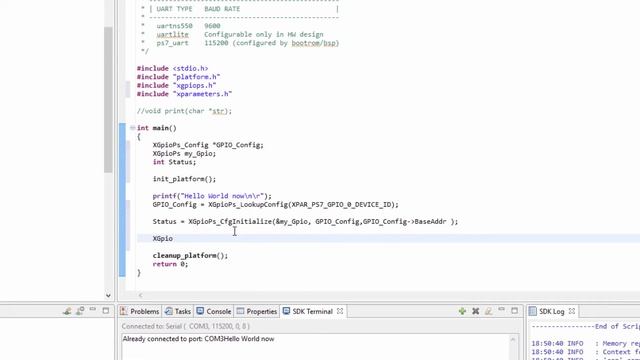The height and width of the screenshot is (360, 640).
Task: Open the Problems tab
Action: (x=140, y=311)
